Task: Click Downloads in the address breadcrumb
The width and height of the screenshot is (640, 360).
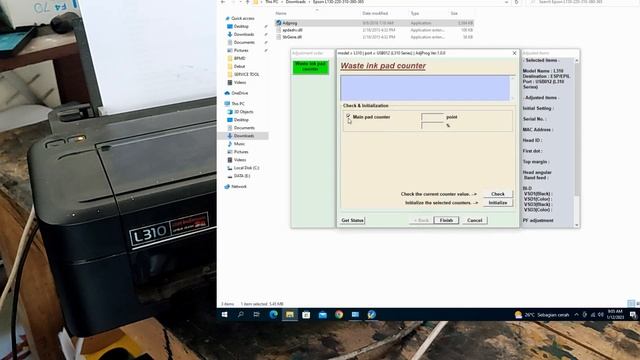Action: click(x=296, y=2)
